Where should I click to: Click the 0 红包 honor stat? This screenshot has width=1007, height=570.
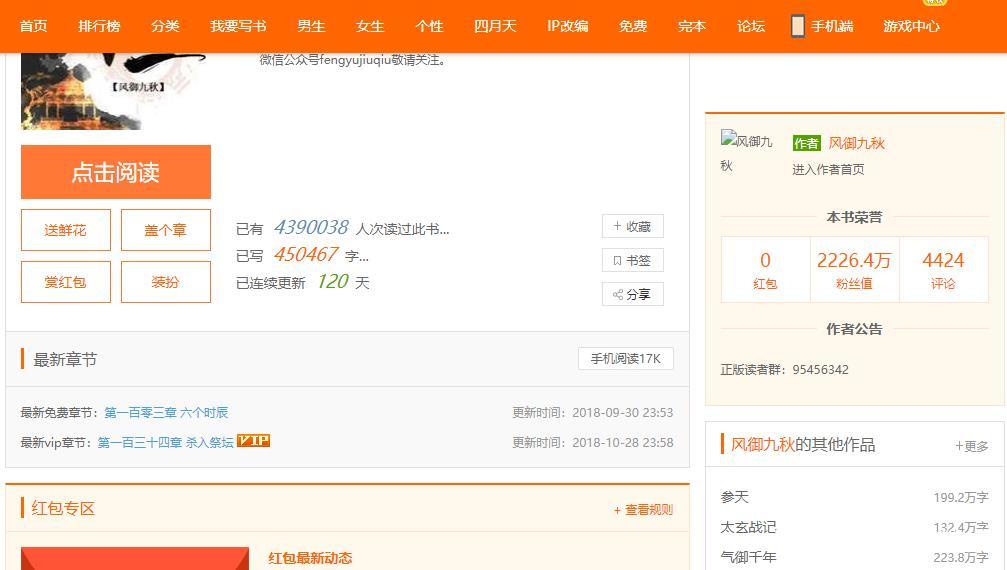766,270
